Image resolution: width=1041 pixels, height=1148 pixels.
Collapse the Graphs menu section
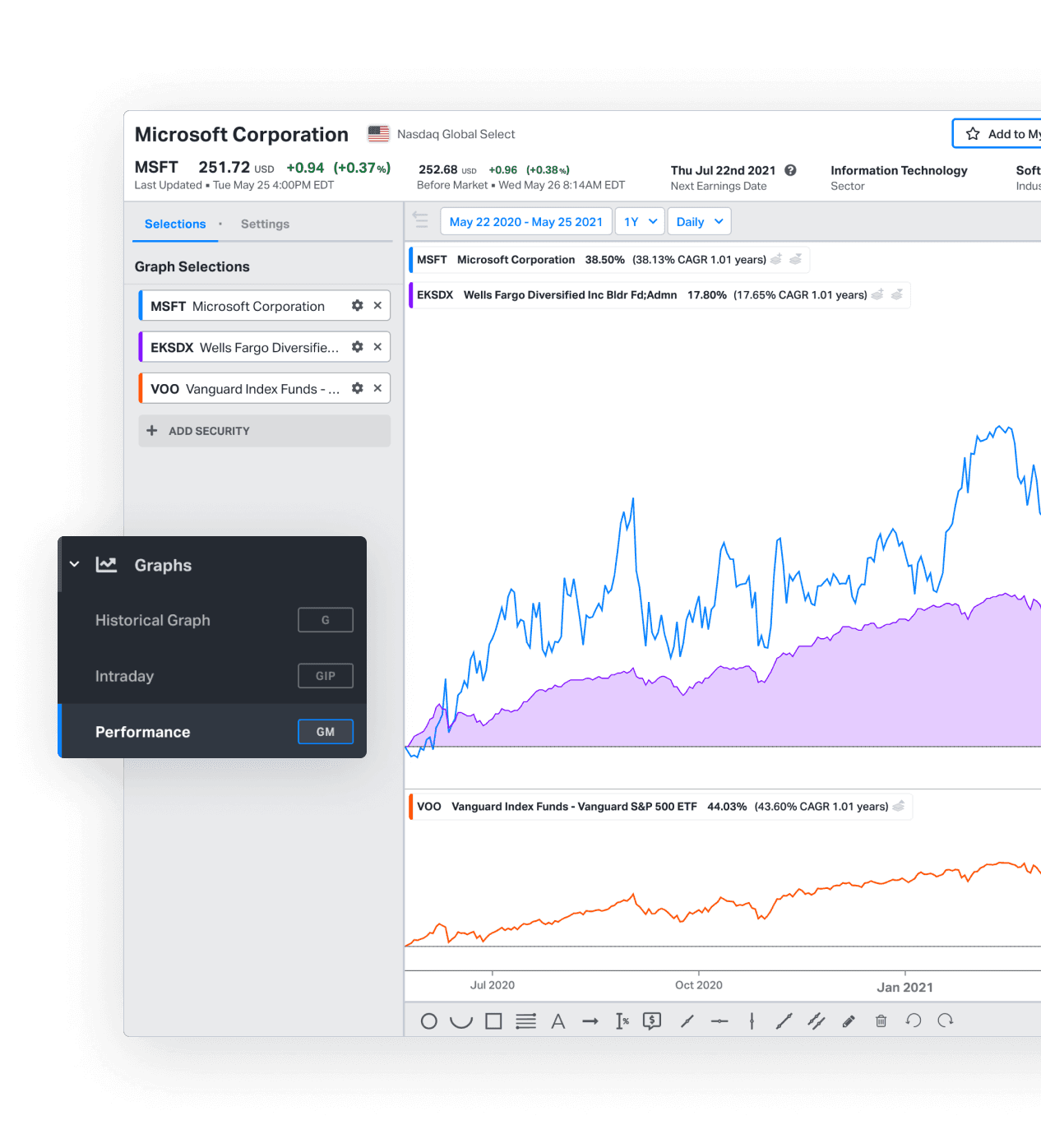(75, 565)
